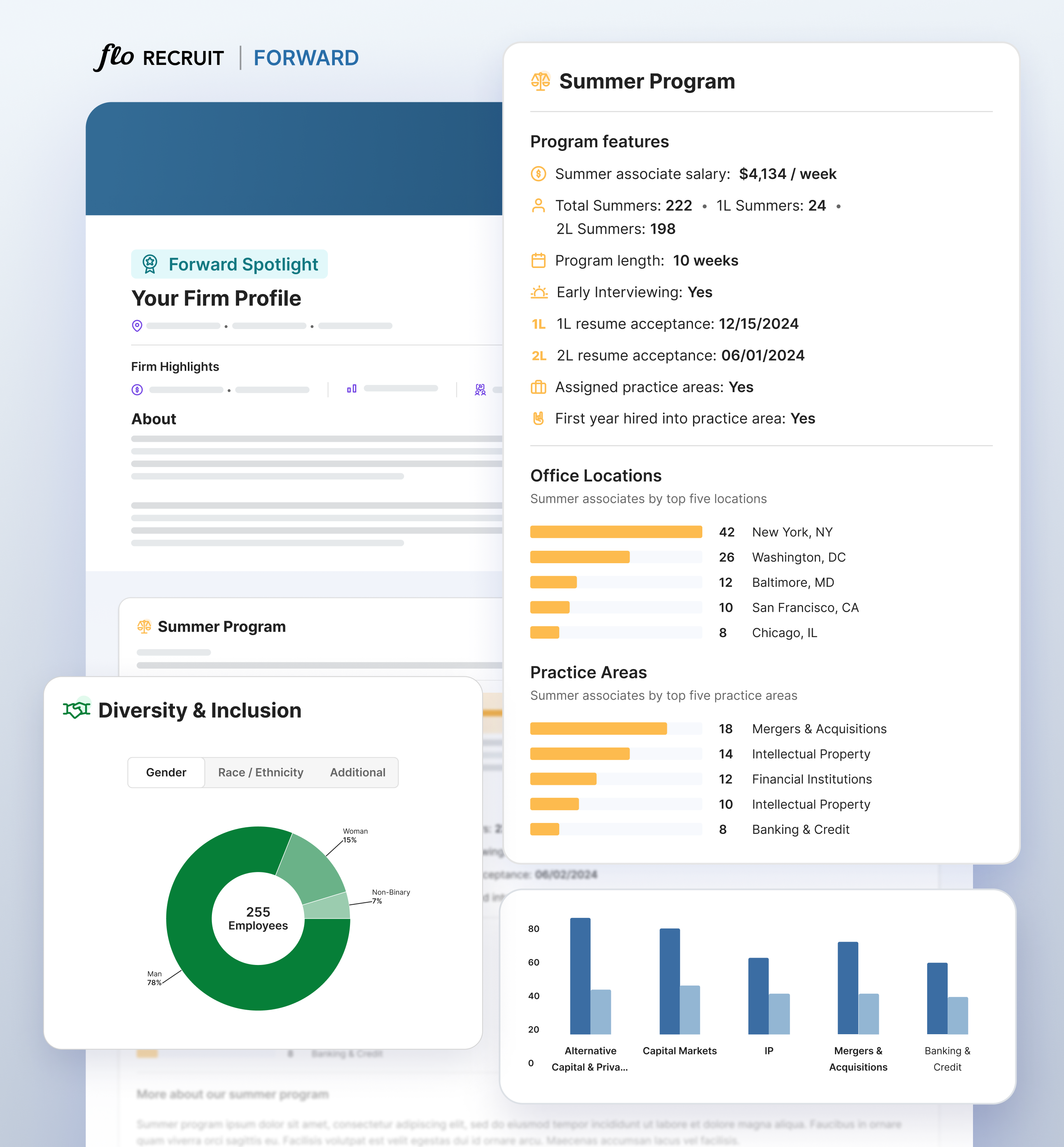Click the FORWARD link in the header

click(x=306, y=58)
